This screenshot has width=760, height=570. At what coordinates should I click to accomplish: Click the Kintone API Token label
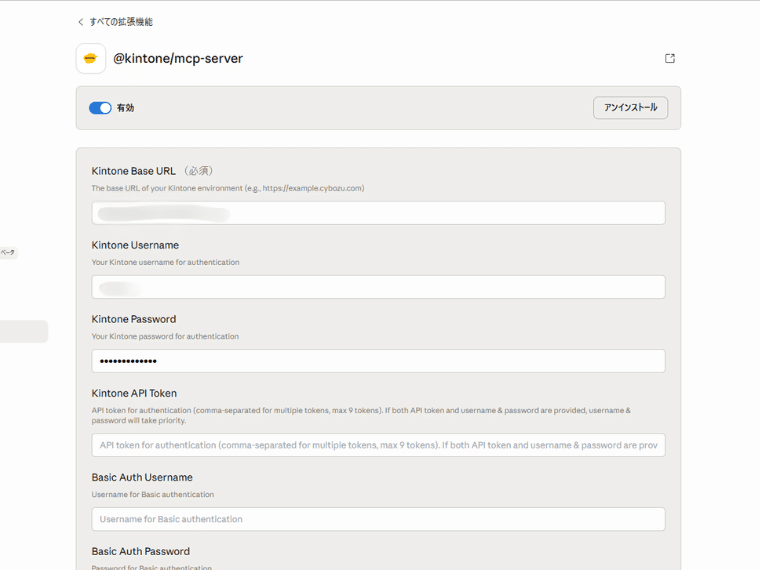tap(134, 393)
